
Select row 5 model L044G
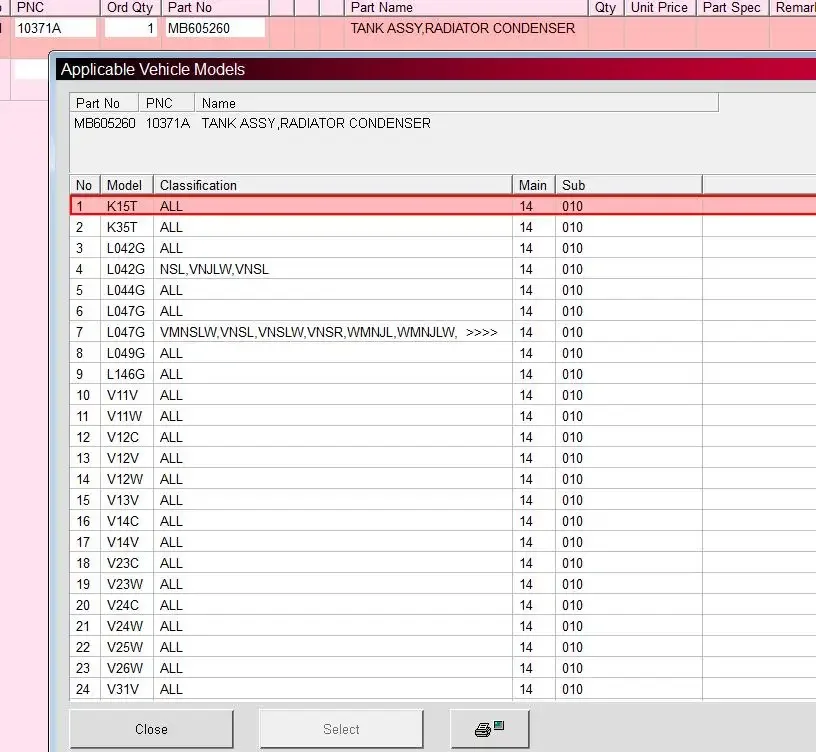point(443,290)
